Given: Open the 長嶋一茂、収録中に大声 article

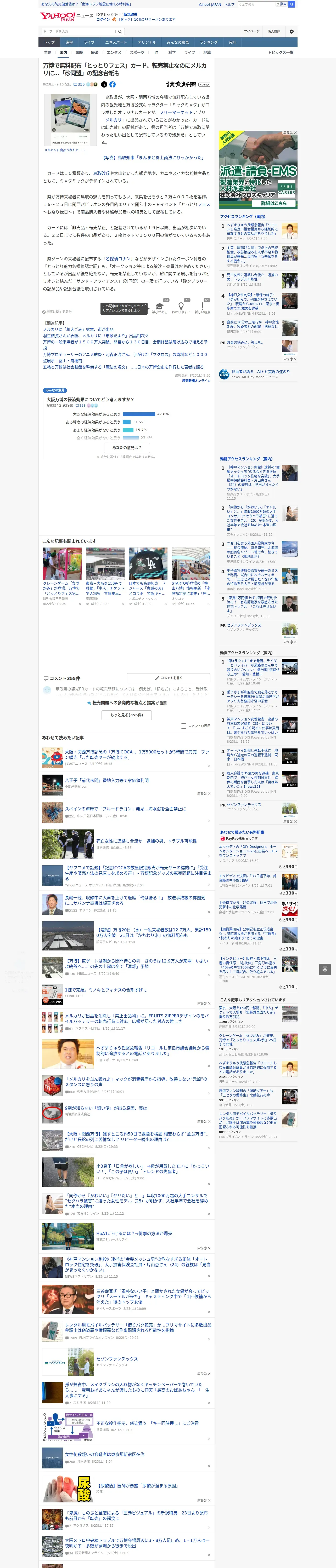Looking at the screenshot, I should 135,900.
